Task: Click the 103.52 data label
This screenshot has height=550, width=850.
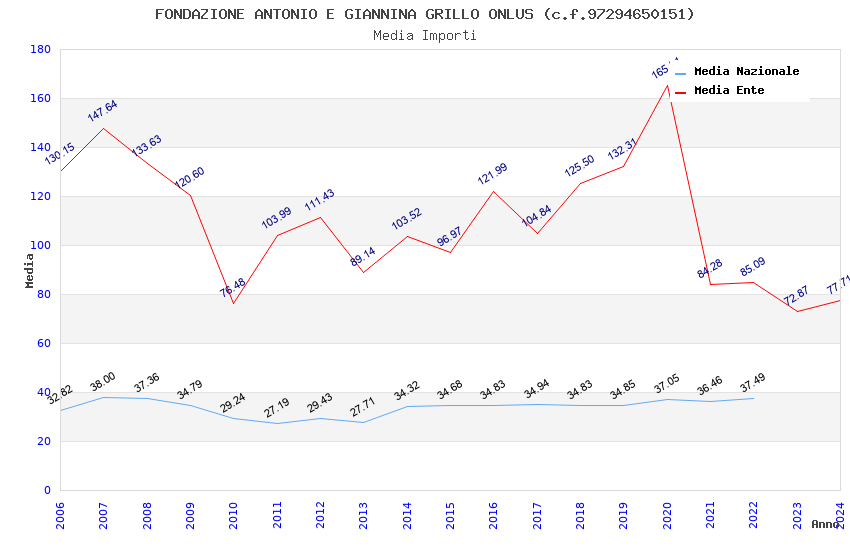Action: coord(407,219)
